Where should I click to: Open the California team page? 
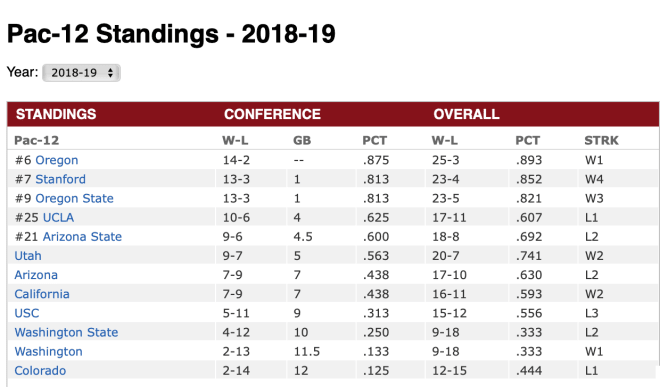coord(42,294)
